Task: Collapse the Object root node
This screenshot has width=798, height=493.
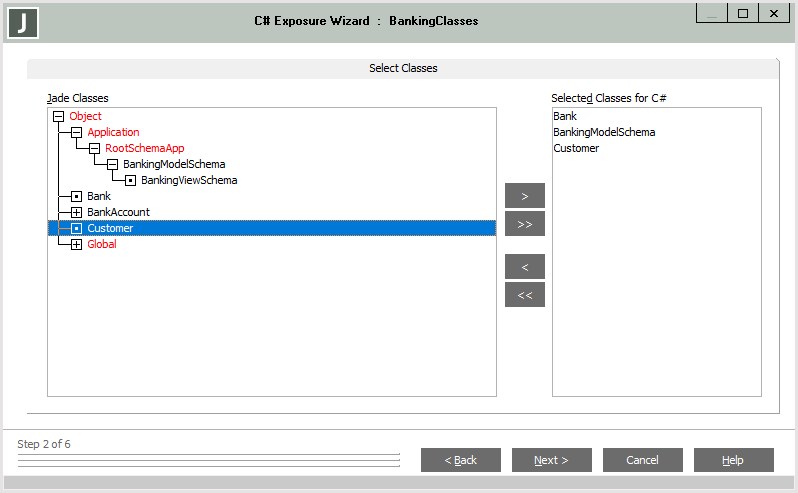Action: click(x=58, y=117)
